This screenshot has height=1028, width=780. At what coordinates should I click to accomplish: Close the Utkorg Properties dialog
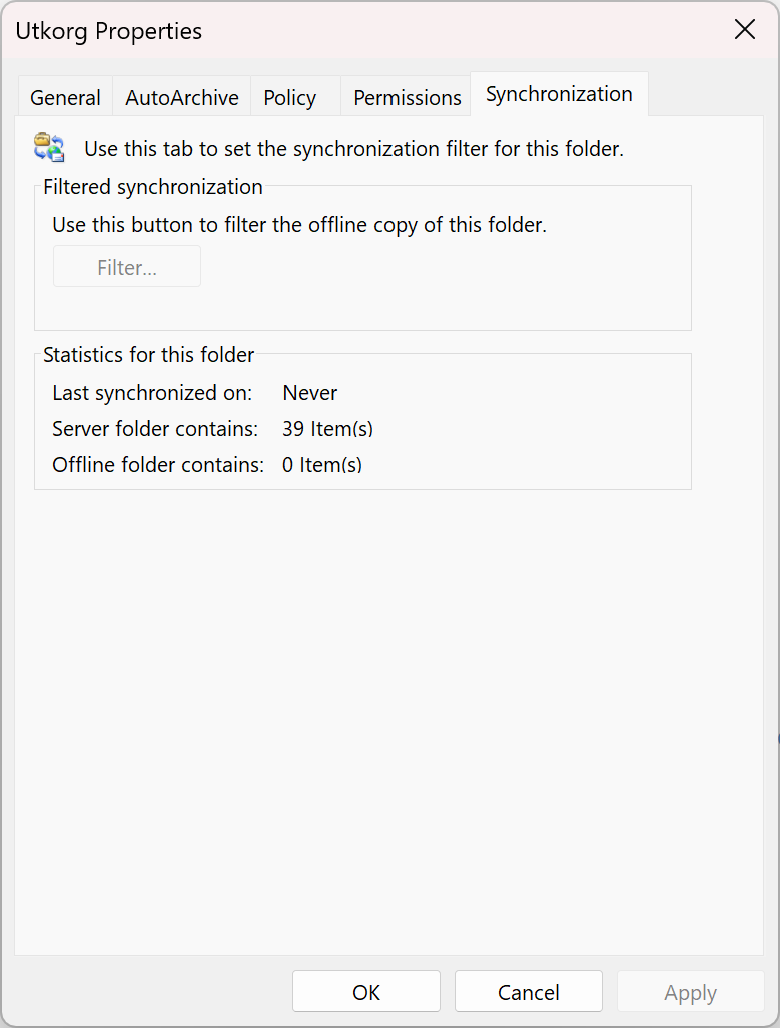(x=745, y=30)
